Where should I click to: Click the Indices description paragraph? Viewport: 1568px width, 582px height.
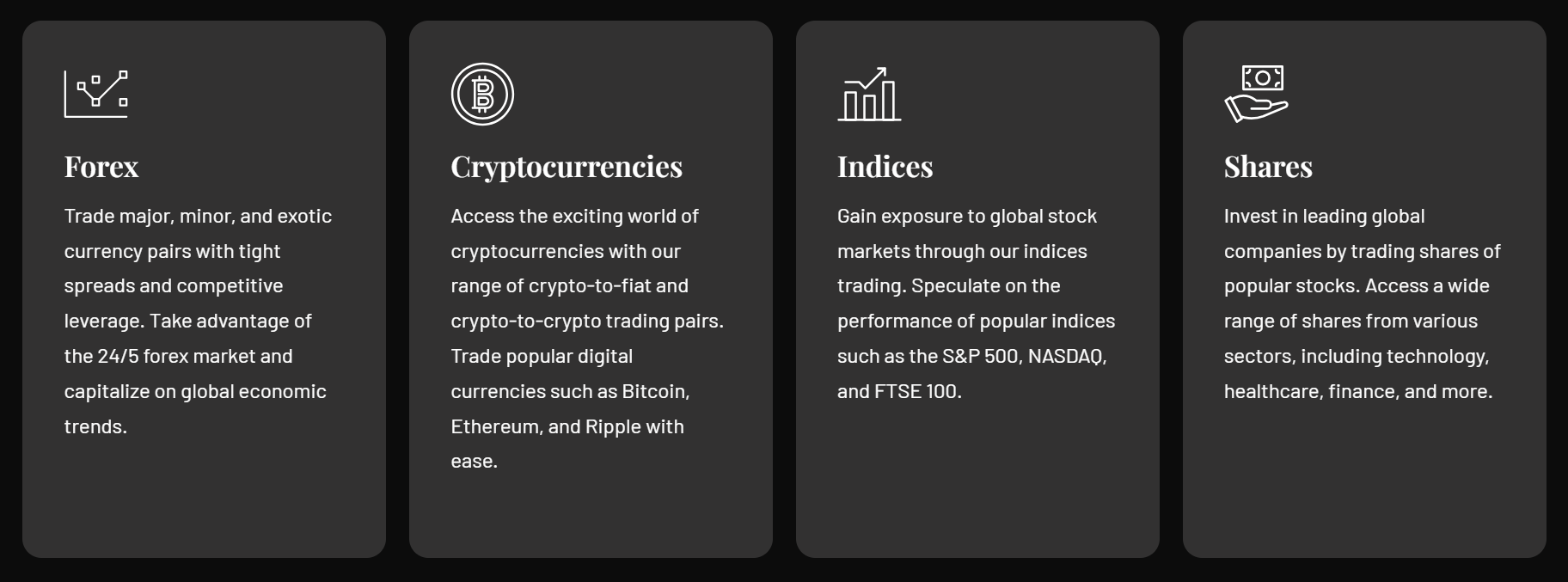click(x=976, y=303)
